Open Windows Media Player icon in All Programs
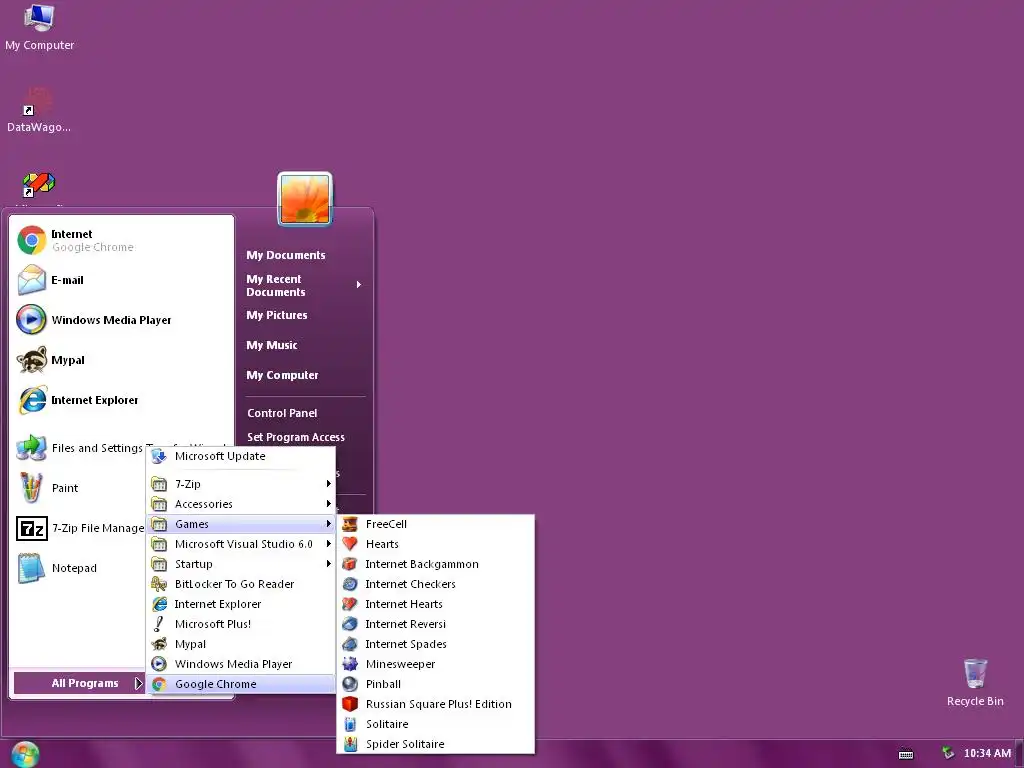The height and width of the screenshot is (768, 1024). [159, 664]
